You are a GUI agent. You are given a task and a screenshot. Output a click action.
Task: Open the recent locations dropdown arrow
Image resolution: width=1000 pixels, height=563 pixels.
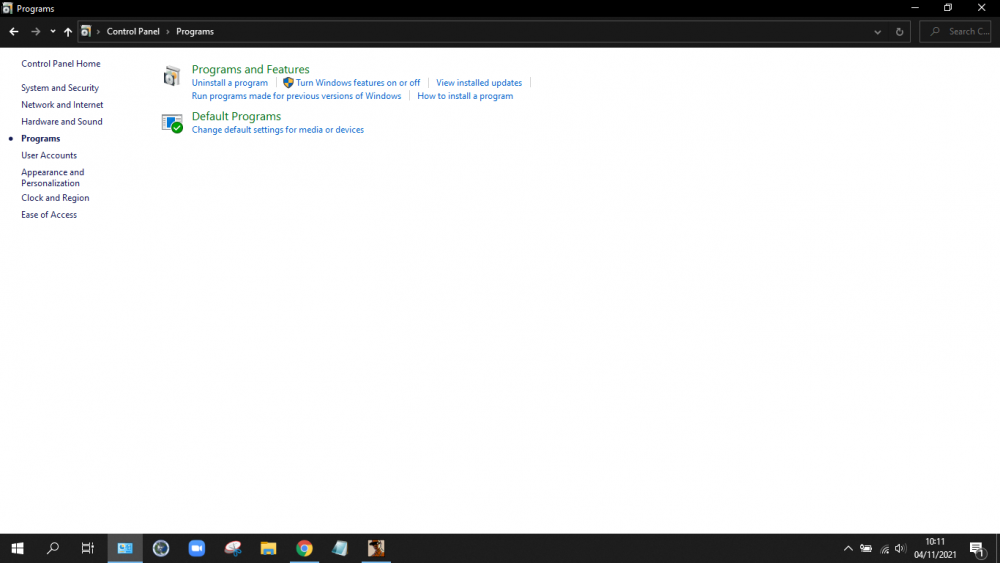53,31
